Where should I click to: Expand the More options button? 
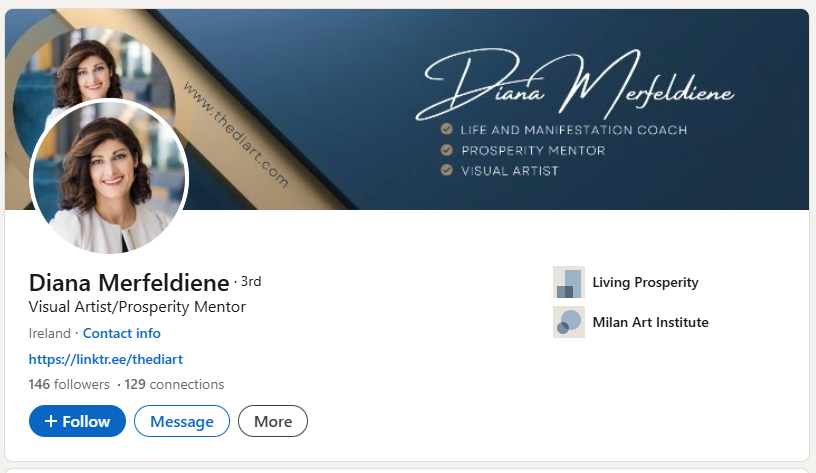pos(273,421)
